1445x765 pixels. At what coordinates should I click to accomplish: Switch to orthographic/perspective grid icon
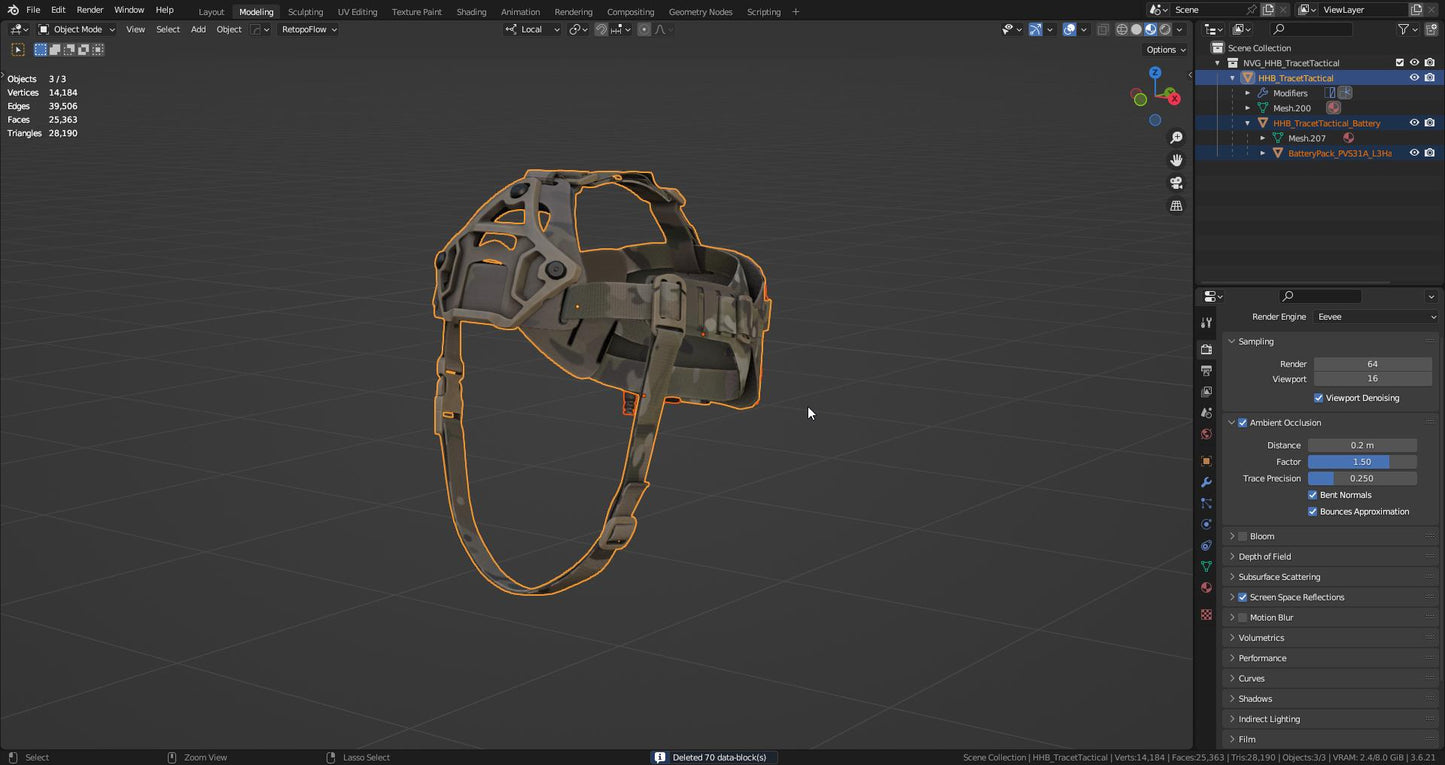[1176, 206]
